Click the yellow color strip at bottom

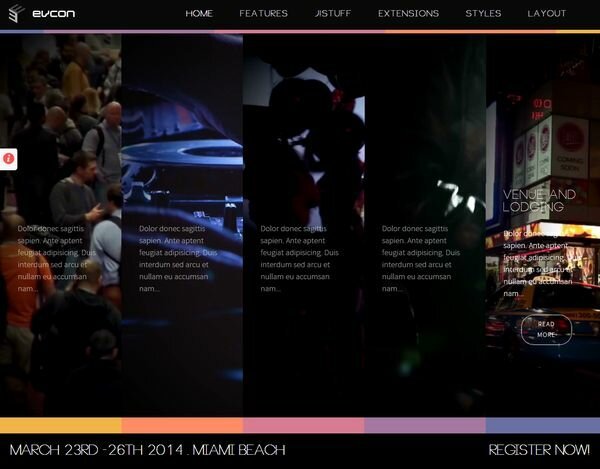click(x=60, y=425)
